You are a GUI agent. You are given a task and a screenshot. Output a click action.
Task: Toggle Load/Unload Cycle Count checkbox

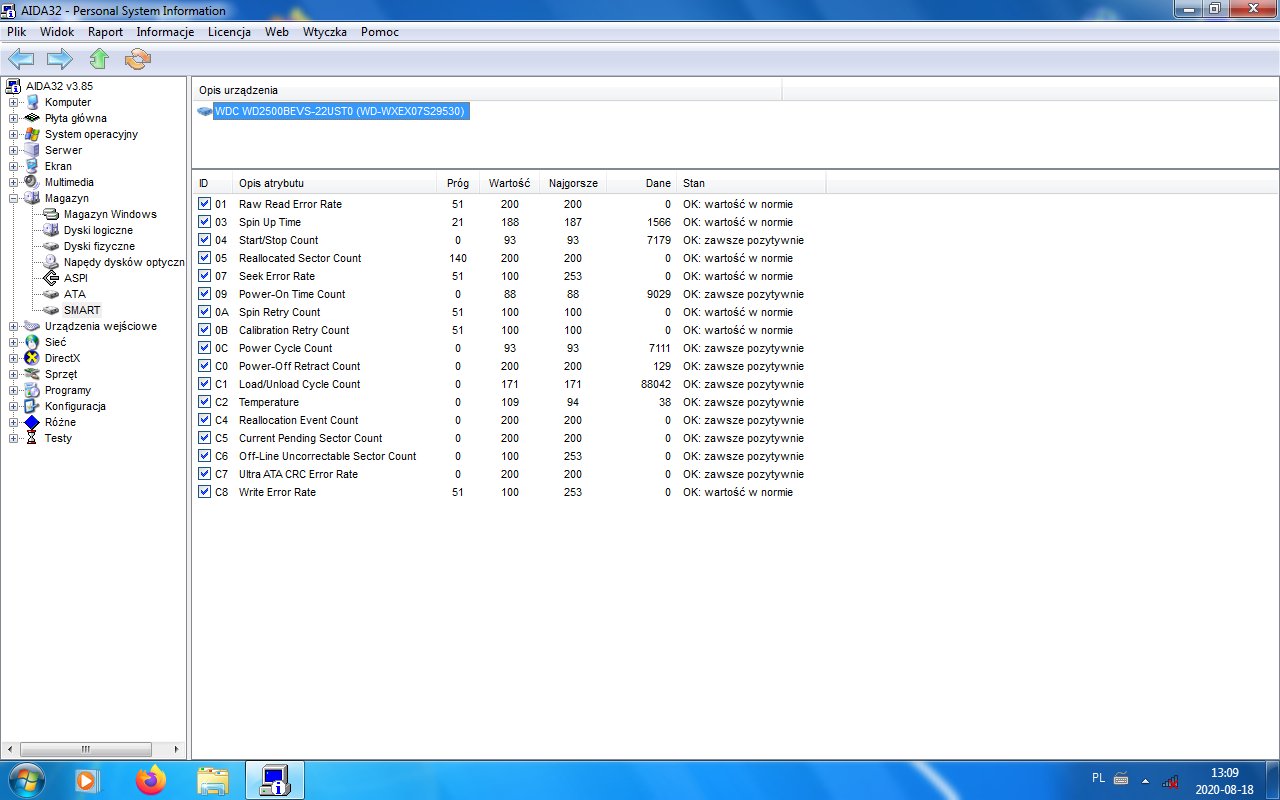[x=204, y=384]
